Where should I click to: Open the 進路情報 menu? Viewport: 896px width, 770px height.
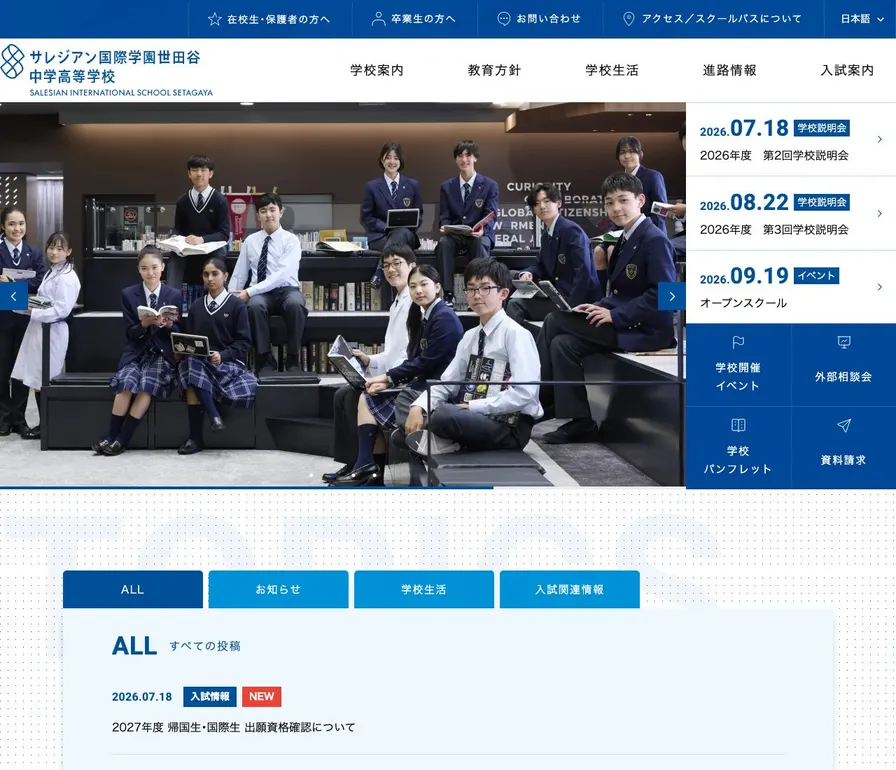point(730,70)
